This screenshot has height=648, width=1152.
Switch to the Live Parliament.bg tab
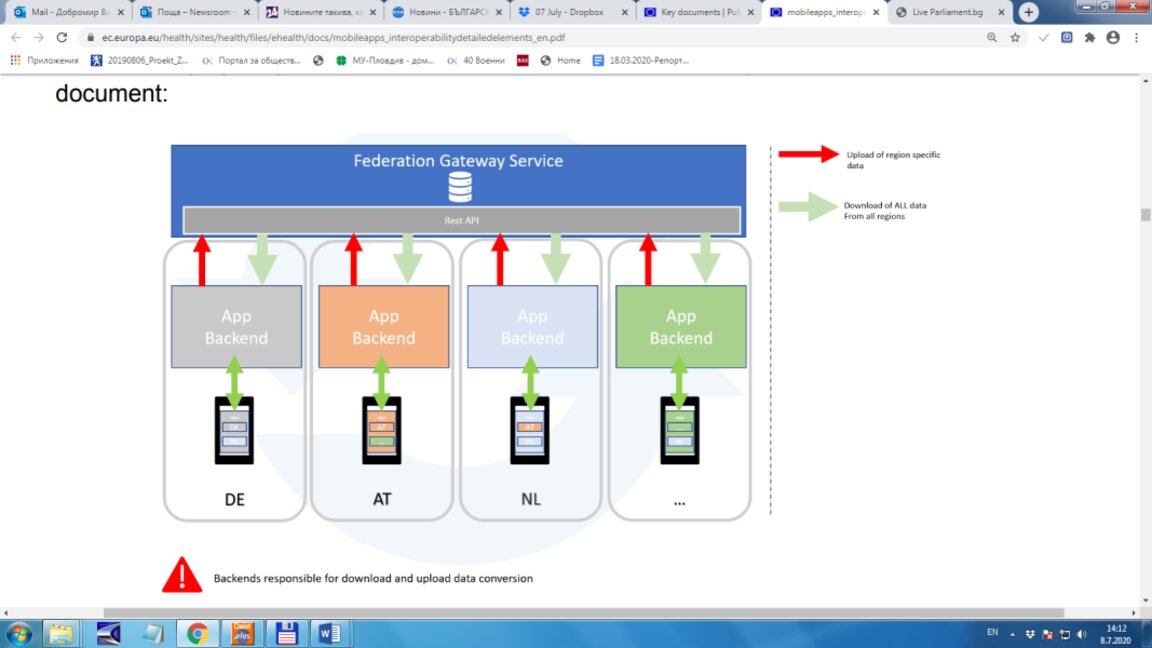click(x=948, y=12)
